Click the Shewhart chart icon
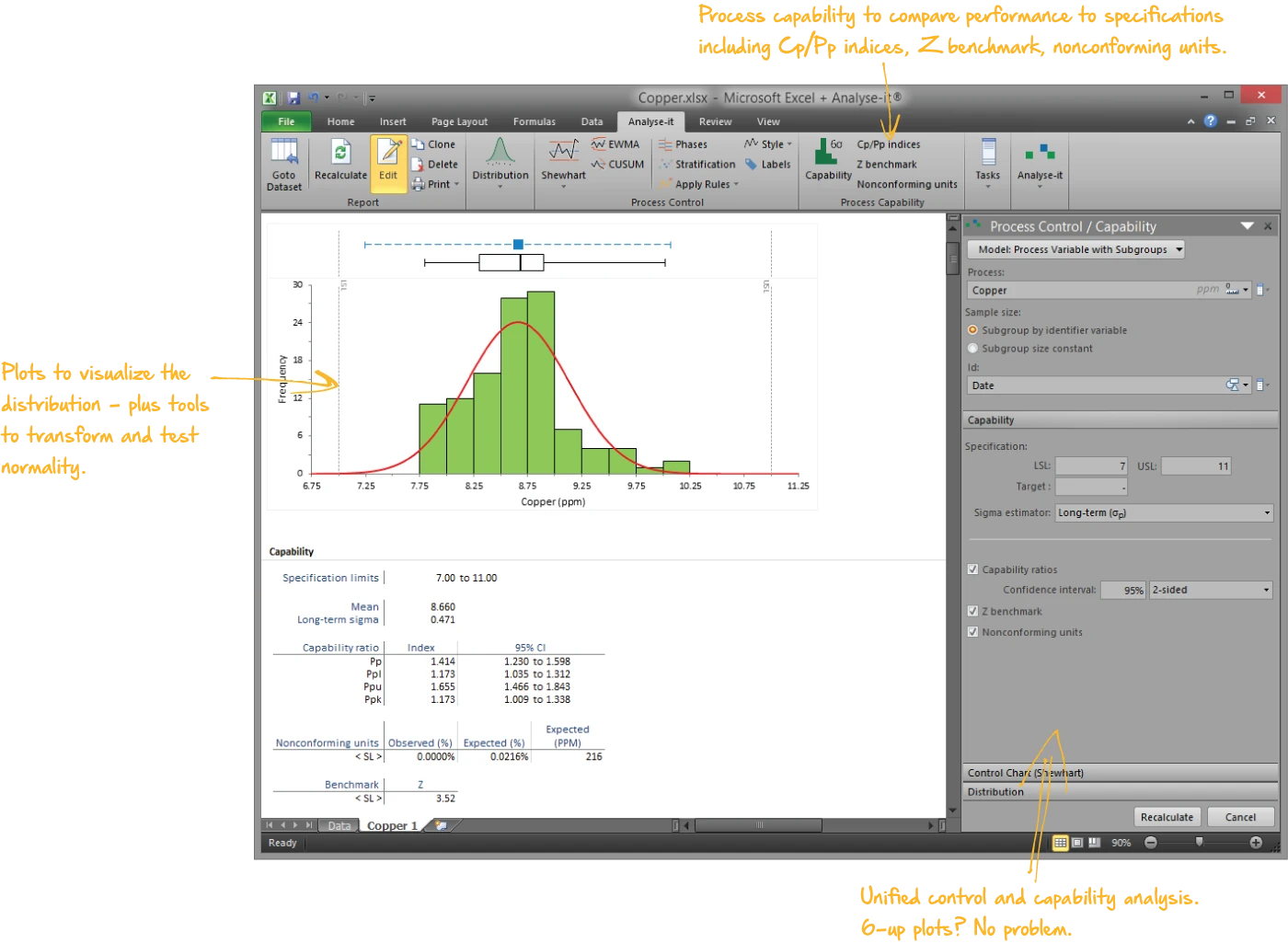 coord(562,158)
